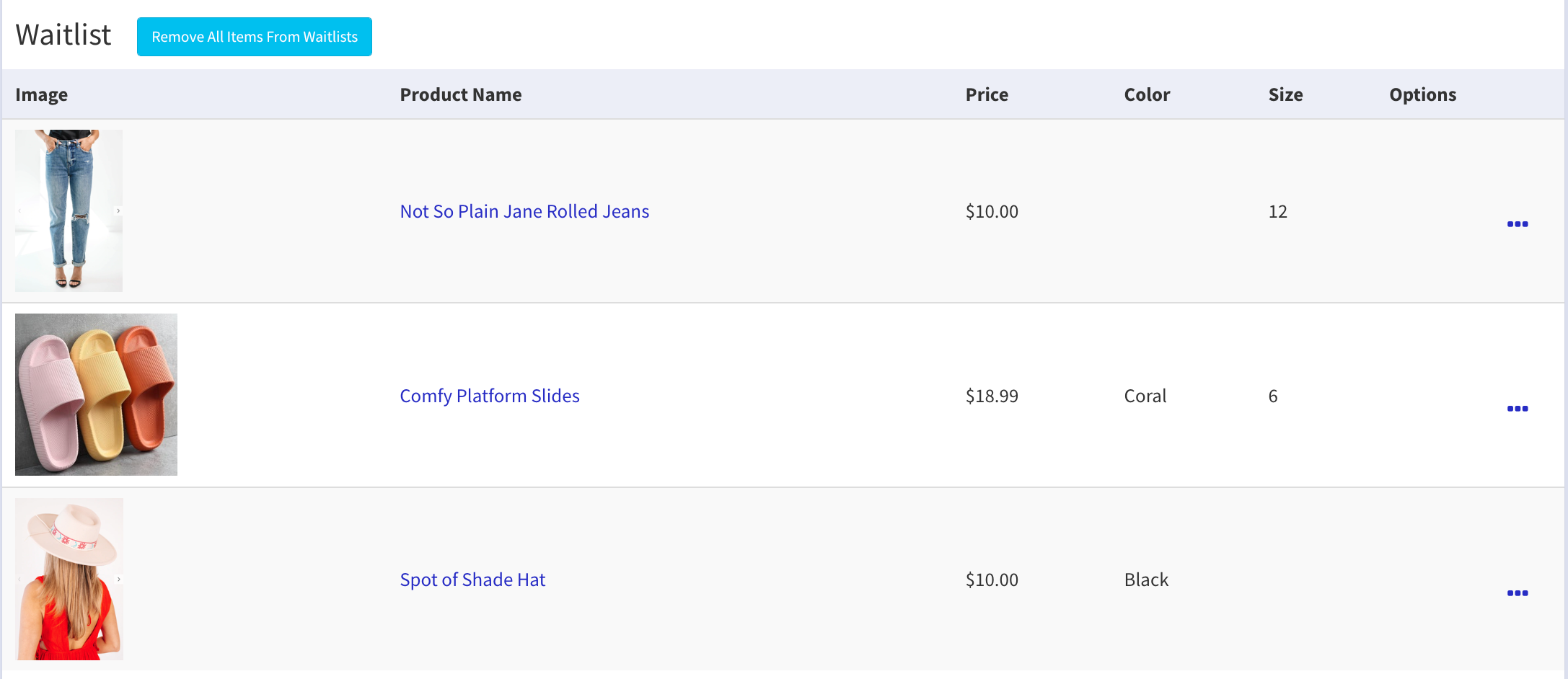Show next image of the hat
The height and width of the screenshot is (679, 1568).
pos(119,580)
